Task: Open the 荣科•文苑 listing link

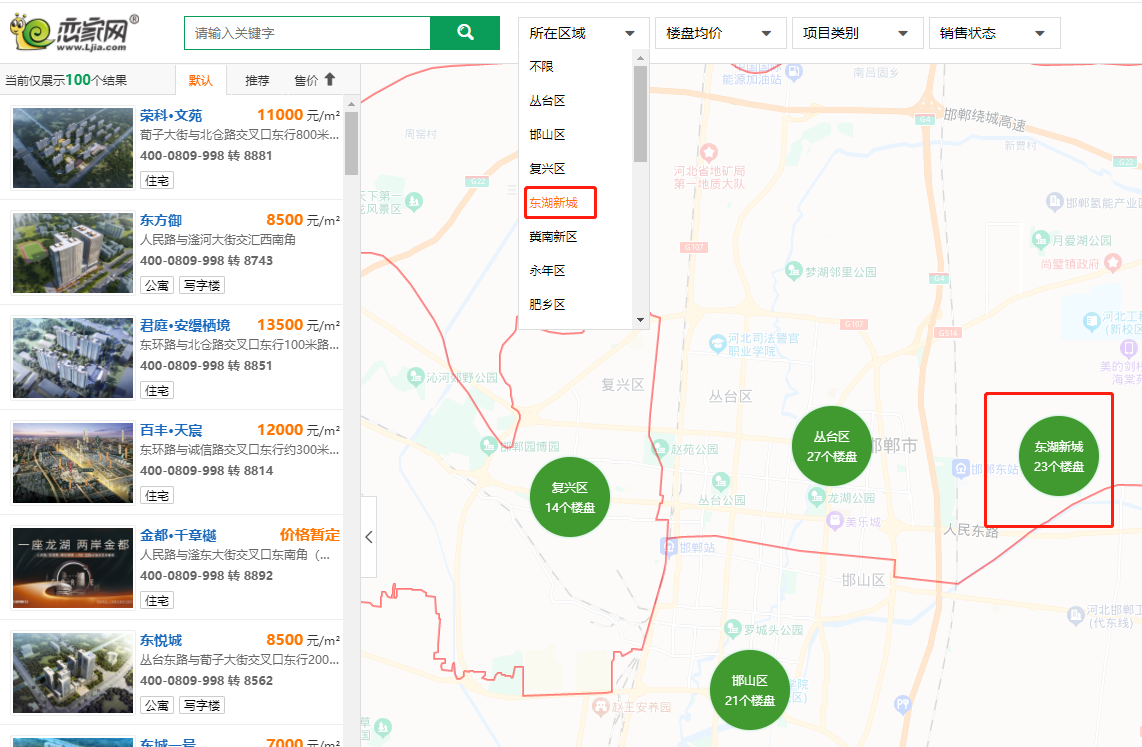Action: 171,115
